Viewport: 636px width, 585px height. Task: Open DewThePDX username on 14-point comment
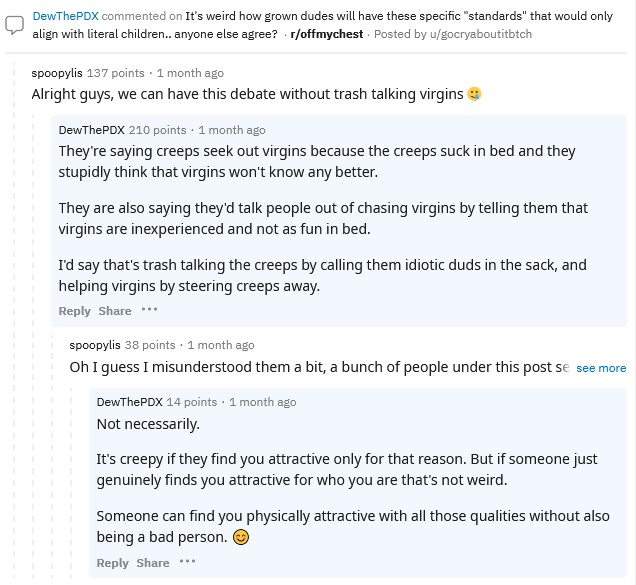(x=129, y=402)
